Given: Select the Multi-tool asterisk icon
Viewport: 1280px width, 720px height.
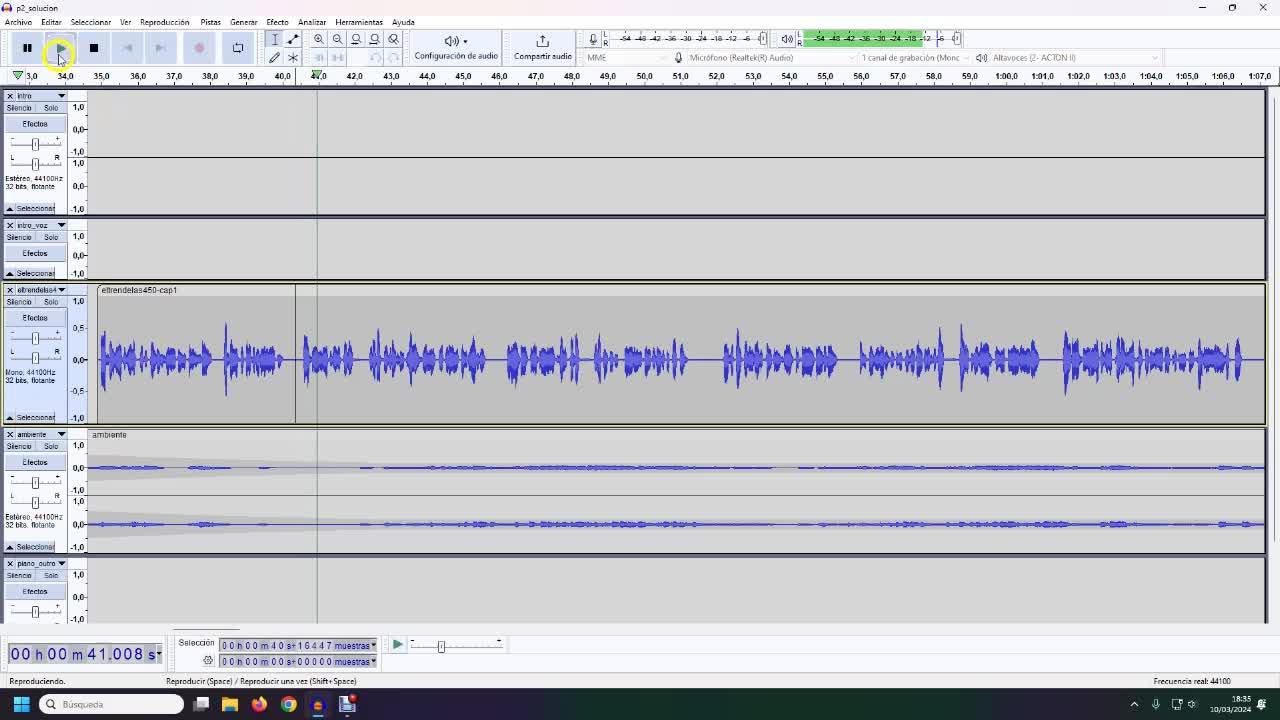Looking at the screenshot, I should coord(293,57).
